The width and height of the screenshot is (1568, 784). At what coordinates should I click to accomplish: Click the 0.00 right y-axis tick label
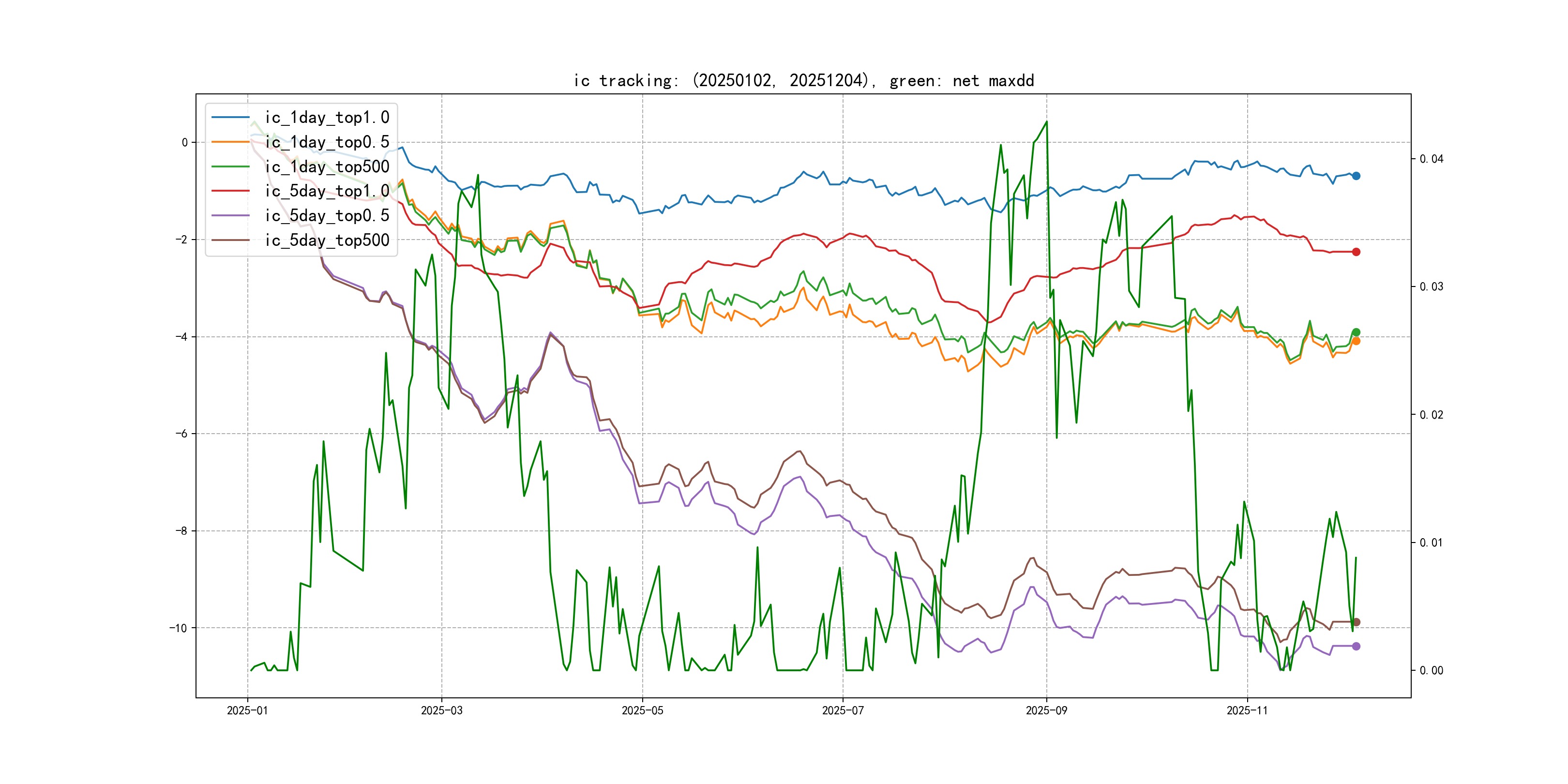(x=1431, y=671)
